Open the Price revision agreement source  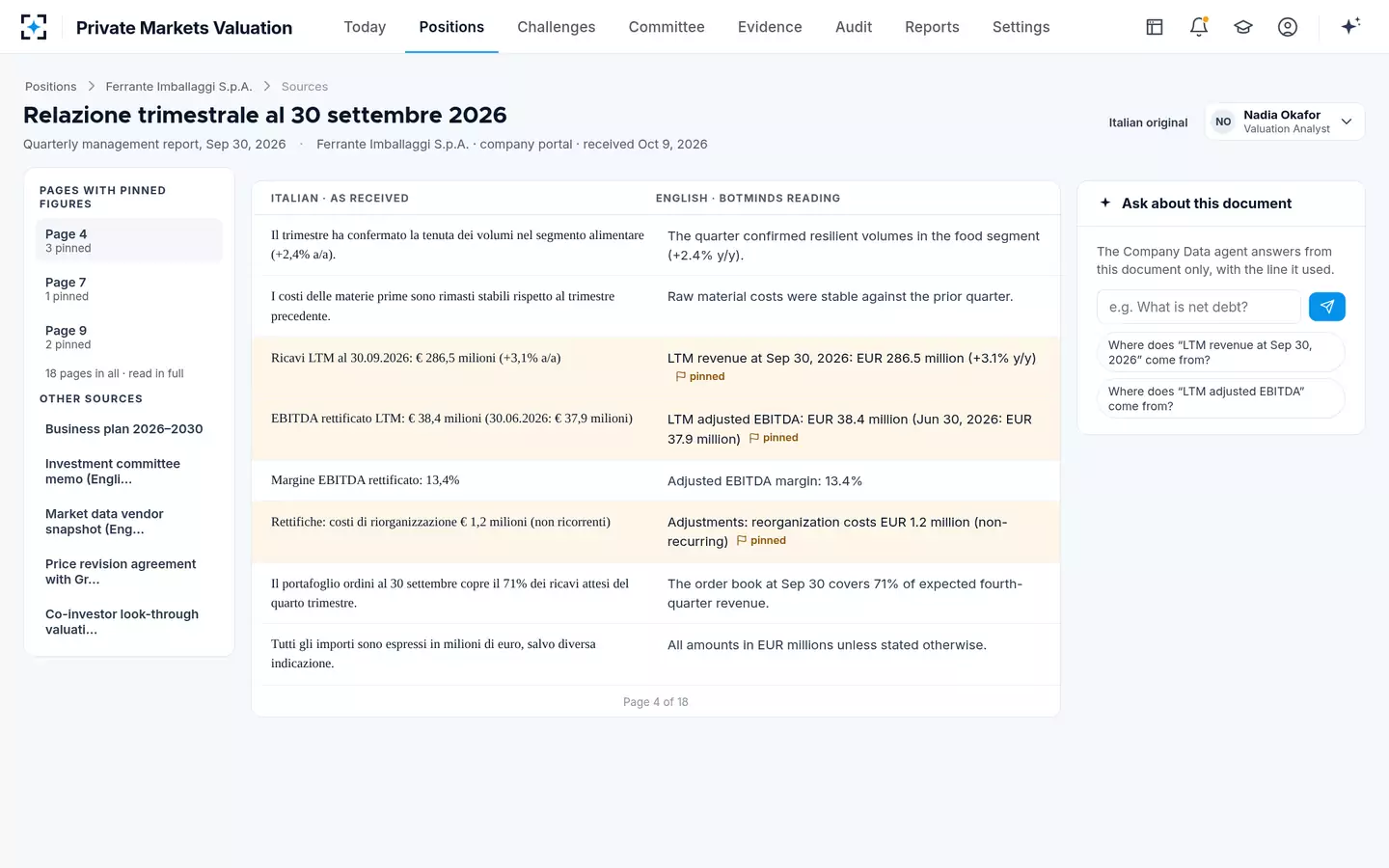(129, 572)
